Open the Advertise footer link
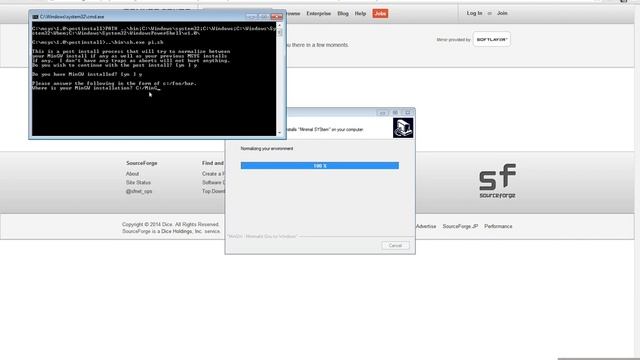The width and height of the screenshot is (640, 360). point(426,226)
